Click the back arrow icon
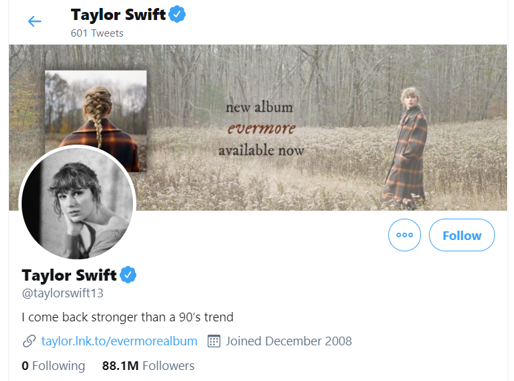The height and width of the screenshot is (381, 514). click(x=34, y=21)
